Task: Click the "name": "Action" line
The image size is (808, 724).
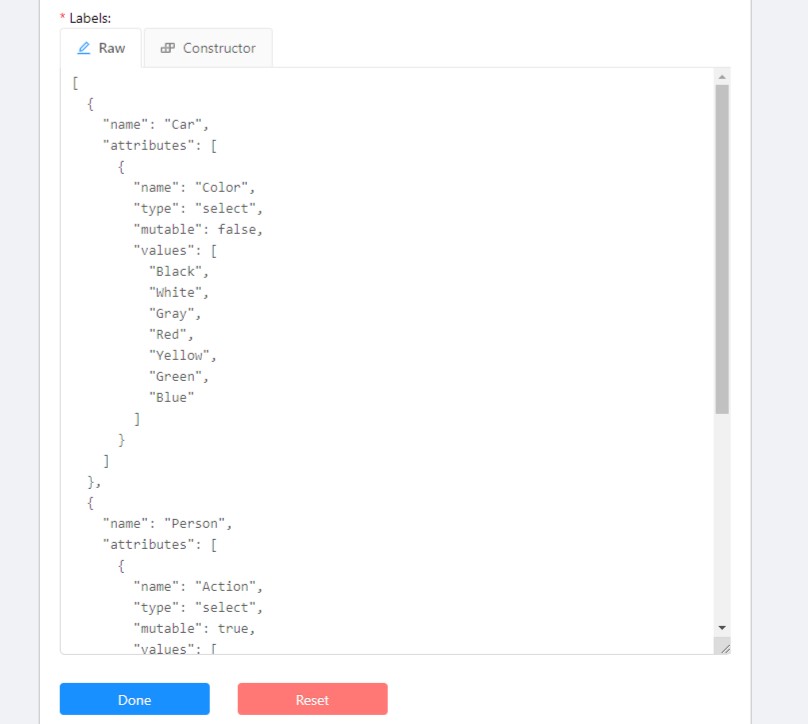Action: point(199,586)
